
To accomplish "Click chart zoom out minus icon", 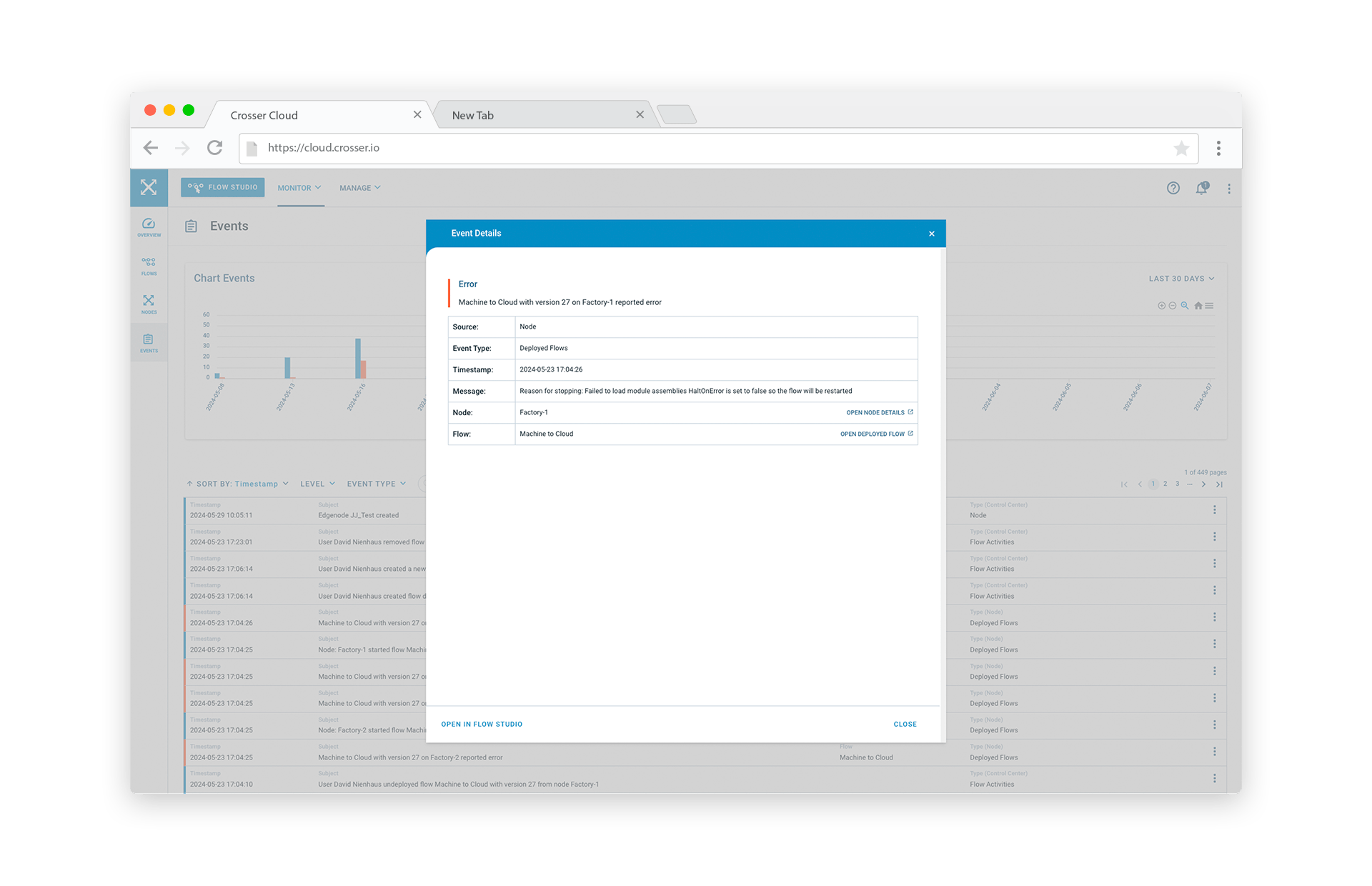I will 1173,306.
